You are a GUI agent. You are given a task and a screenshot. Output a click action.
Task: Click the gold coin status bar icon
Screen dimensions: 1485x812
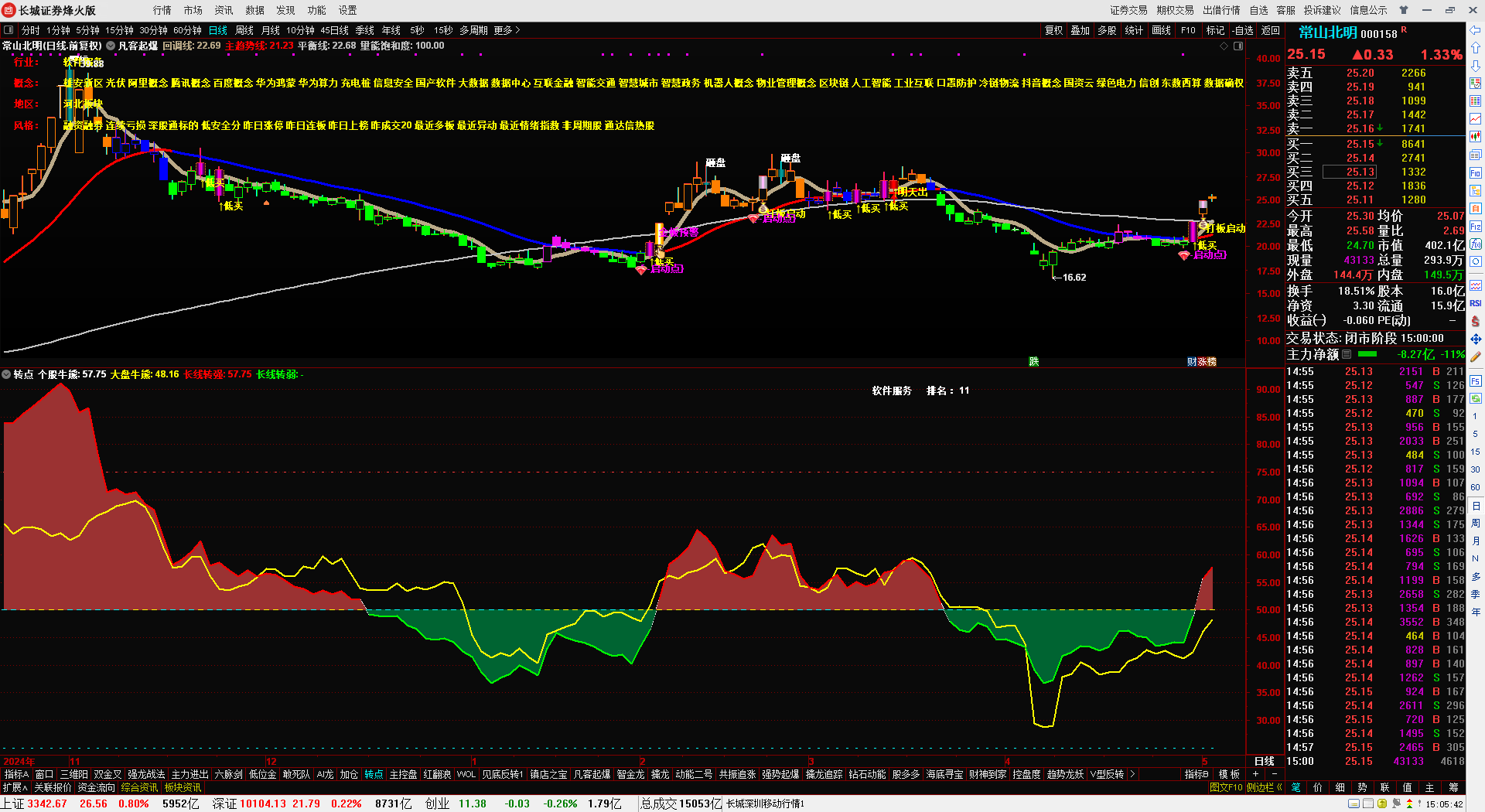1382,803
